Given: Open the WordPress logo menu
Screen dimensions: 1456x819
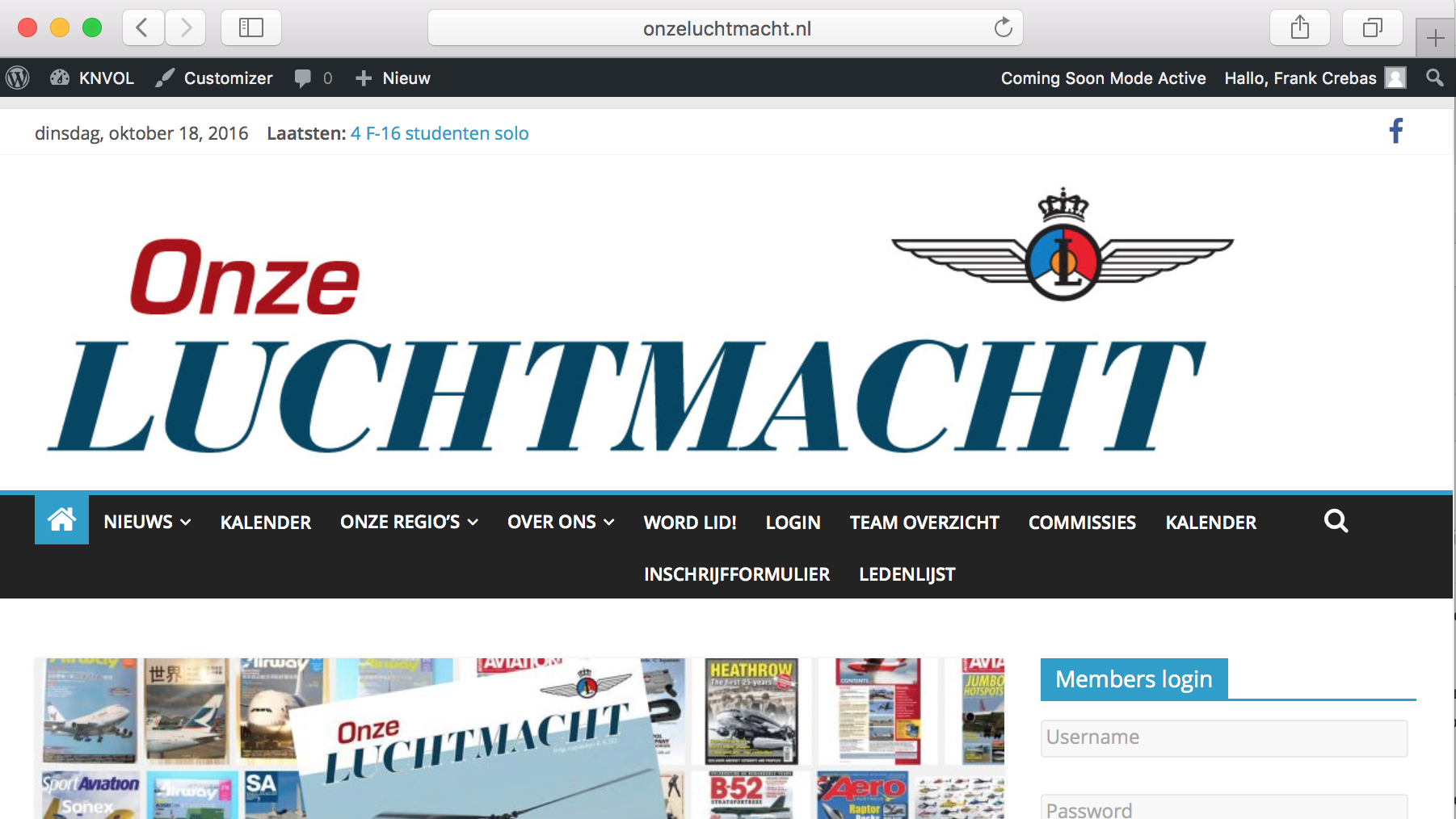Looking at the screenshot, I should coord(18,78).
